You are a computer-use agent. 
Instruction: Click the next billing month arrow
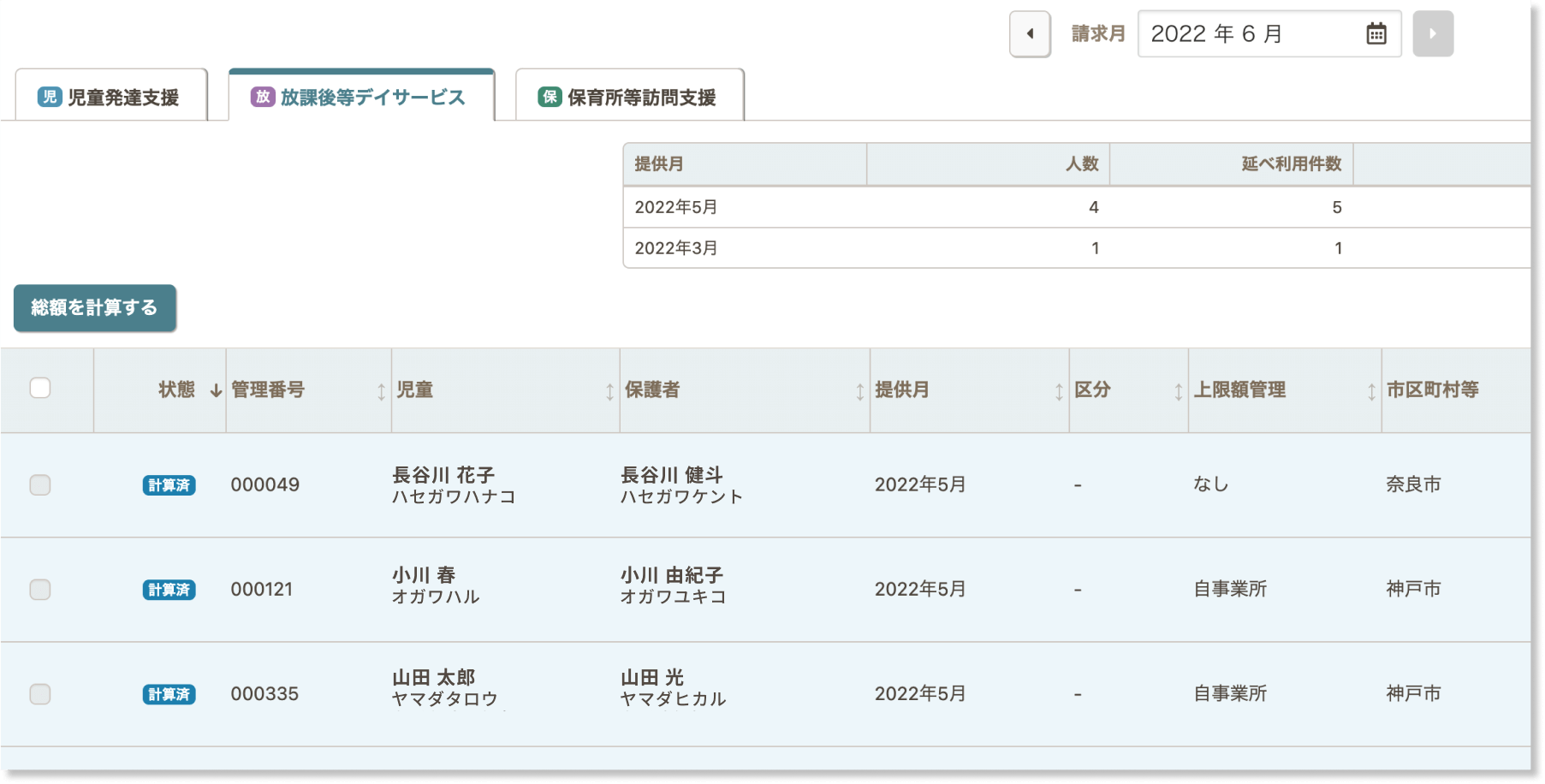[x=1432, y=34]
